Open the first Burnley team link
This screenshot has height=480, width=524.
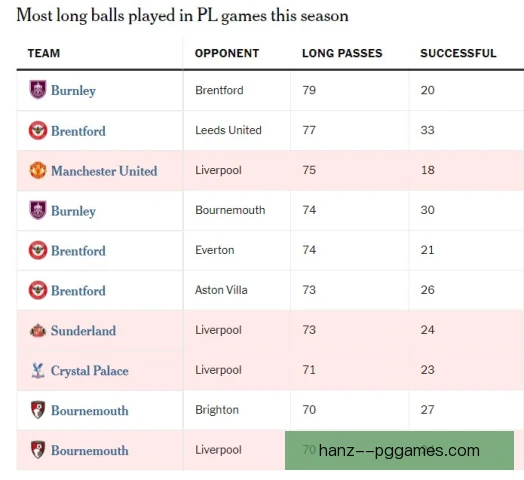[x=73, y=91]
